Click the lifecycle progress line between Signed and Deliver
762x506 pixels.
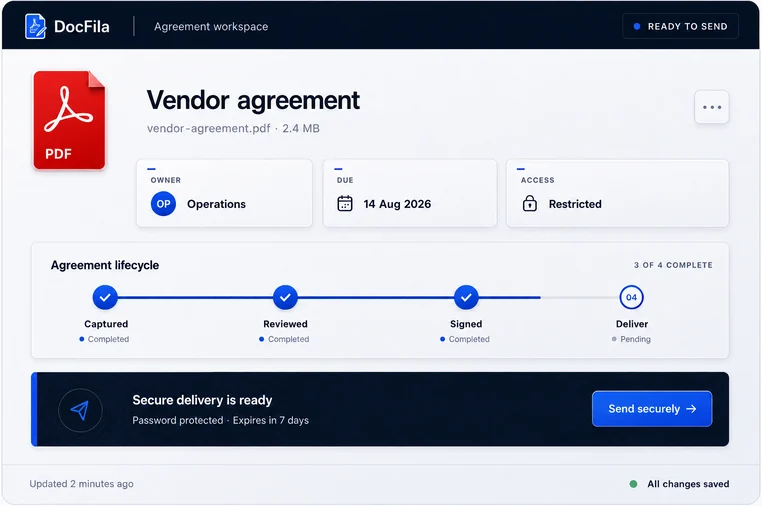point(549,297)
